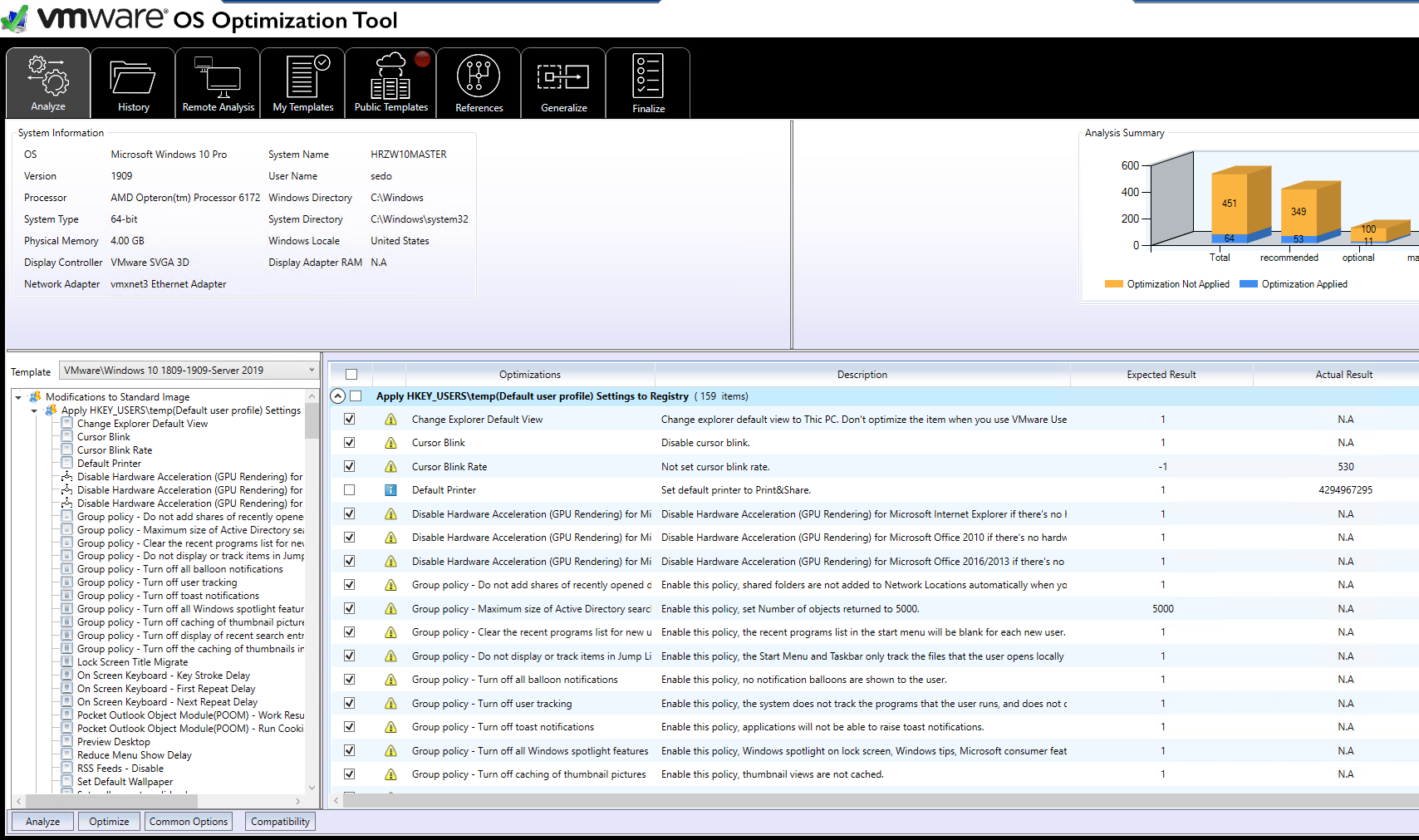Click warning icon for Clear recent programs list
The height and width of the screenshot is (840, 1419).
[x=390, y=632]
